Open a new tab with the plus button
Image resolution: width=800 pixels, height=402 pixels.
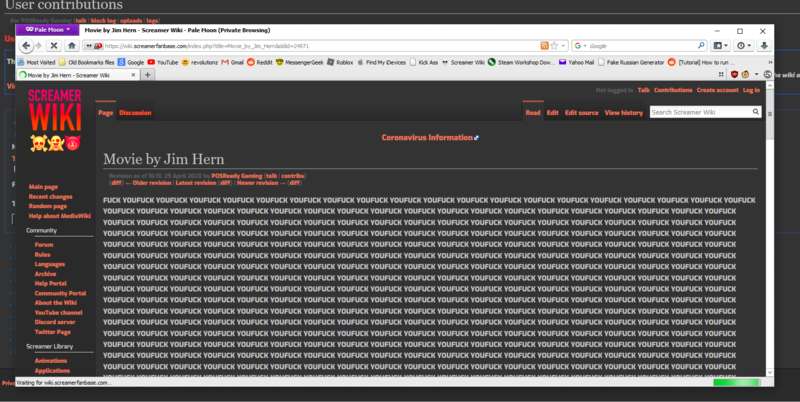click(147, 75)
